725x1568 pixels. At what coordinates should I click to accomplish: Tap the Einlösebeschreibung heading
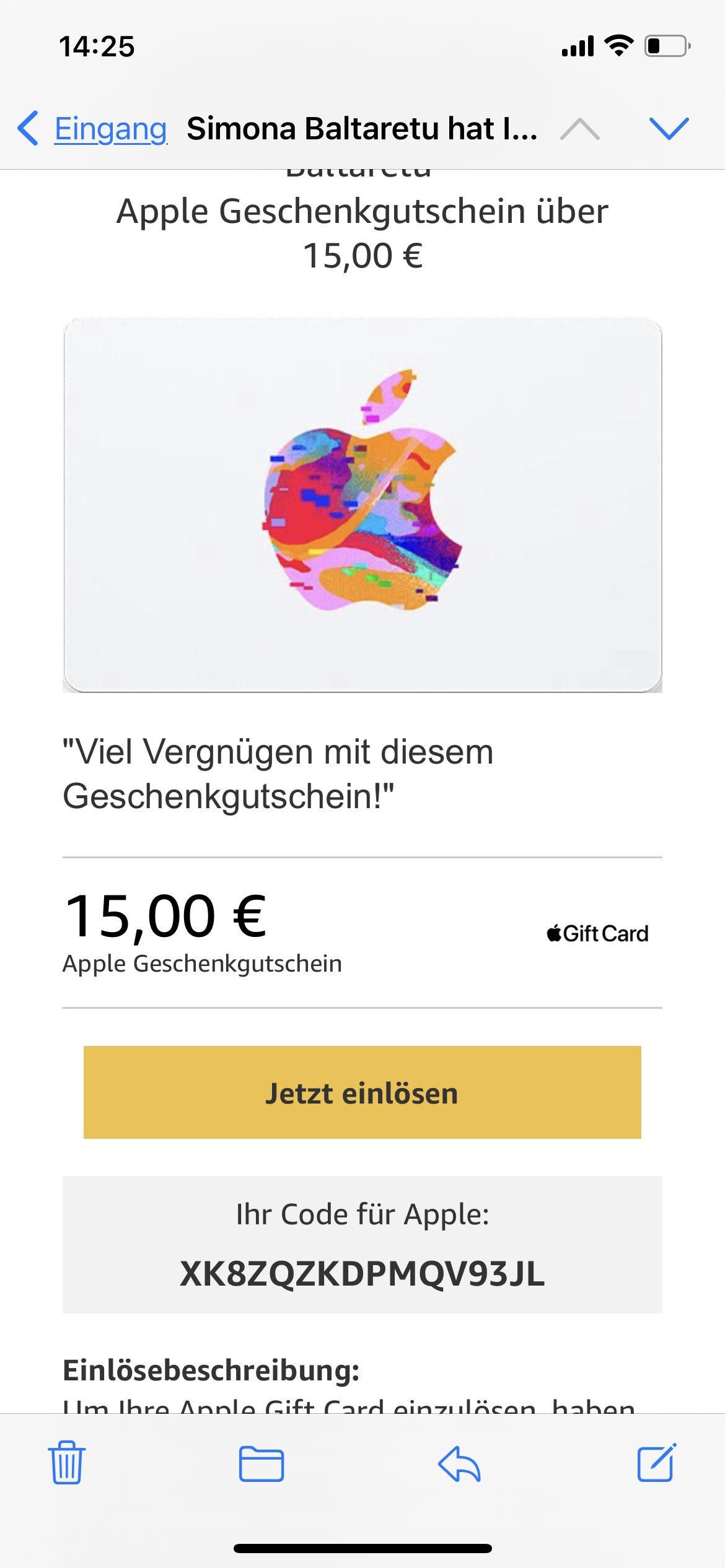(x=211, y=1370)
